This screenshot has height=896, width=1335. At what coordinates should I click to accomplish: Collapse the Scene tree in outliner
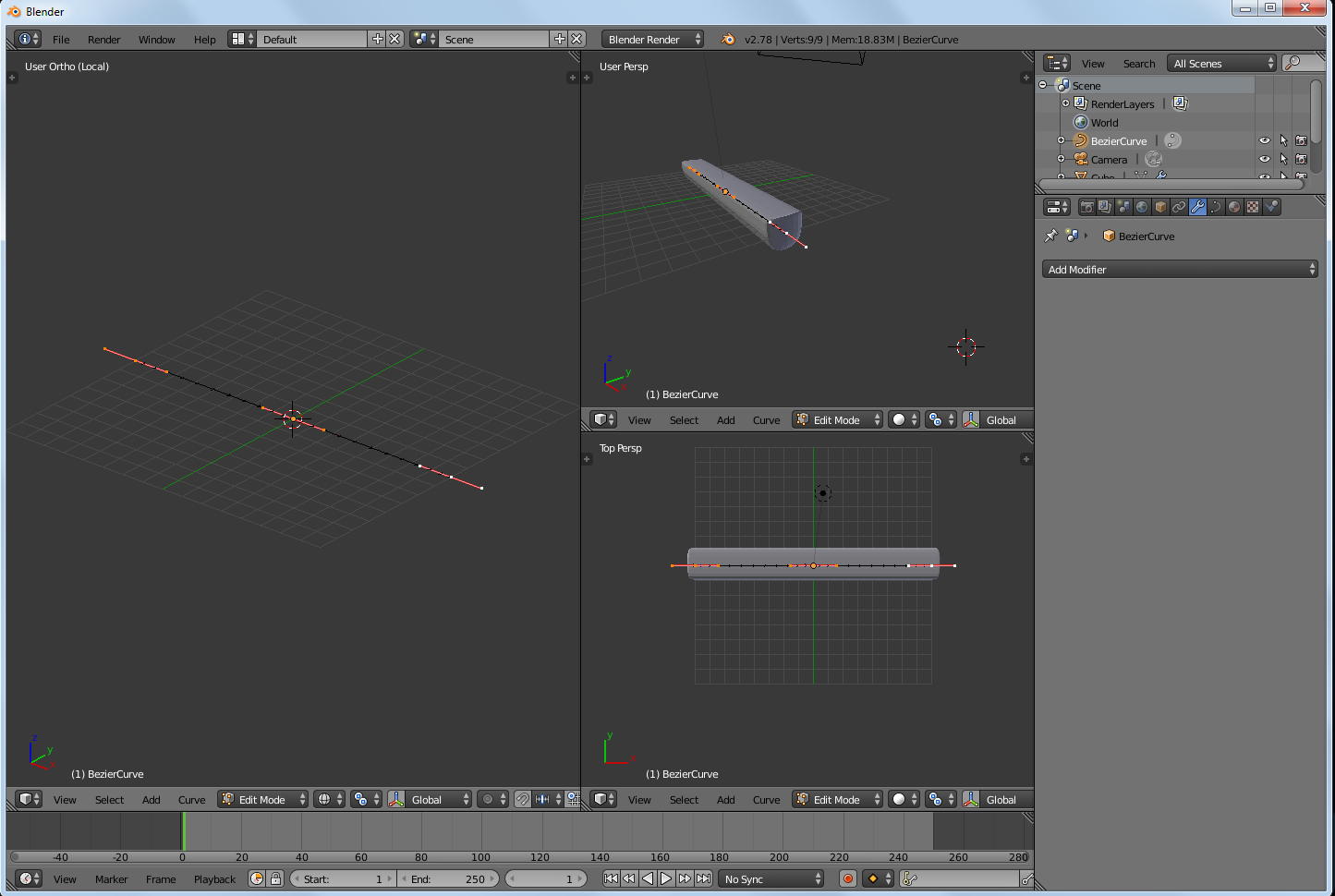tap(1043, 85)
